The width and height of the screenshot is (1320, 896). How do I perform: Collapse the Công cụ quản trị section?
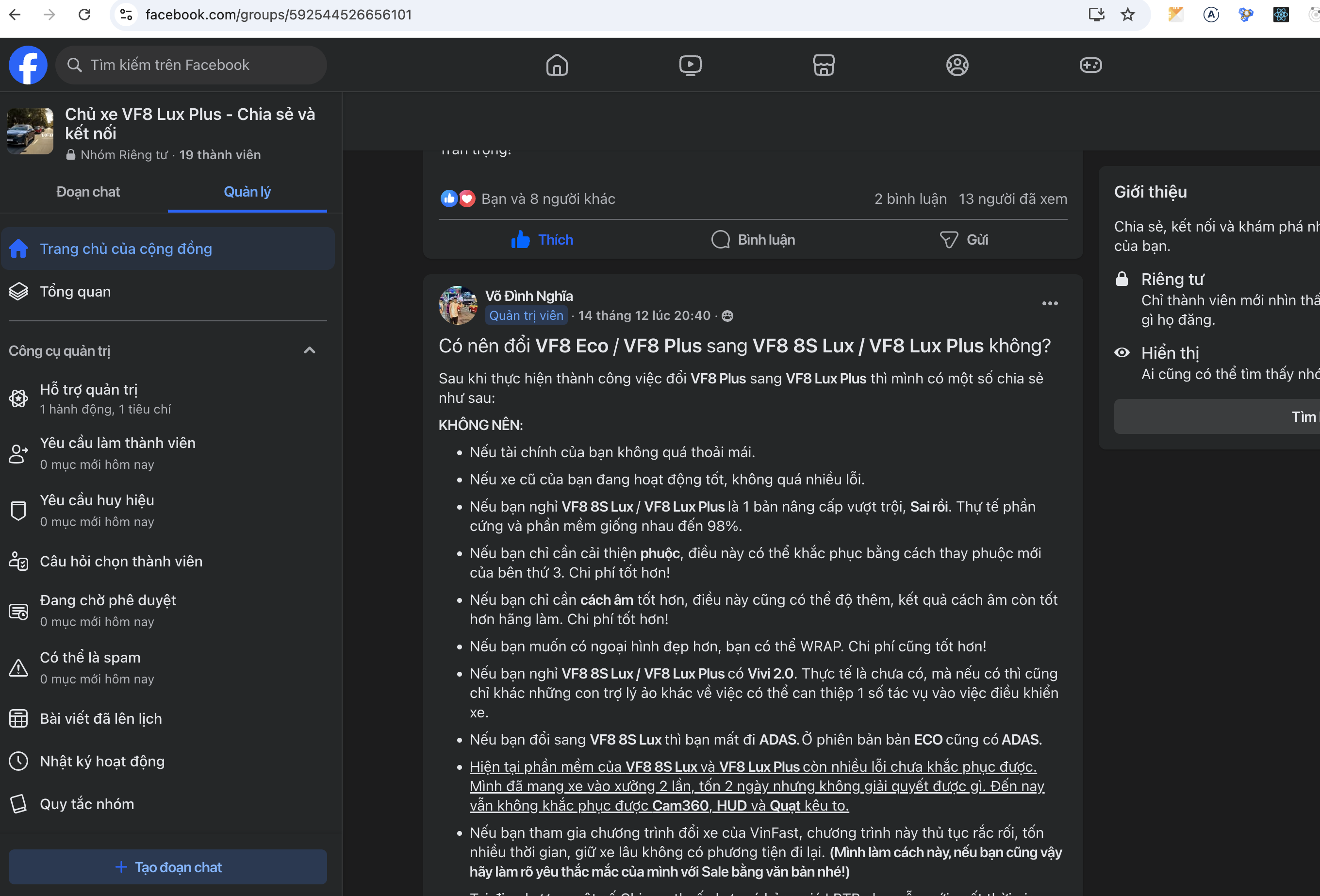point(310,350)
